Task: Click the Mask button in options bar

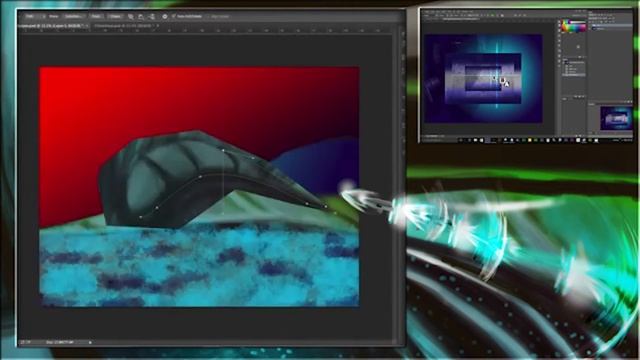Action: 96,16
